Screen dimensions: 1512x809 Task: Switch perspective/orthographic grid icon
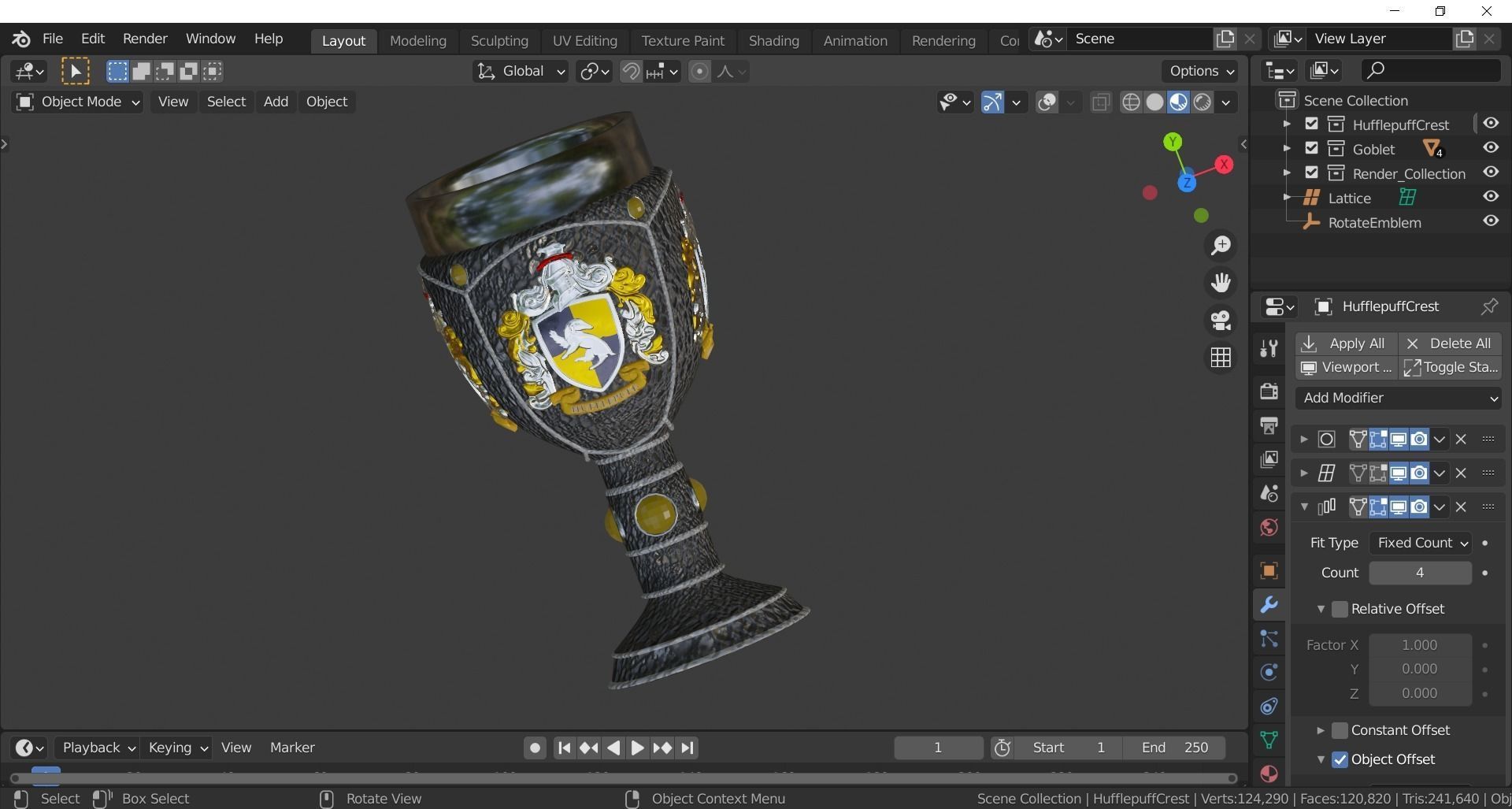[x=1221, y=358]
